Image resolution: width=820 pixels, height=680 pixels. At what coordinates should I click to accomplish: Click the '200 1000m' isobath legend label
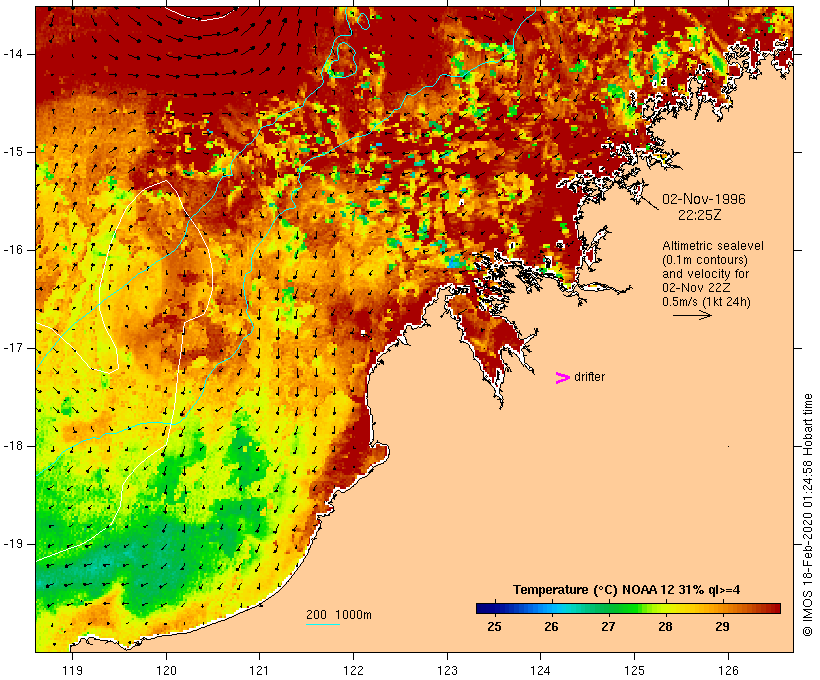tap(339, 615)
